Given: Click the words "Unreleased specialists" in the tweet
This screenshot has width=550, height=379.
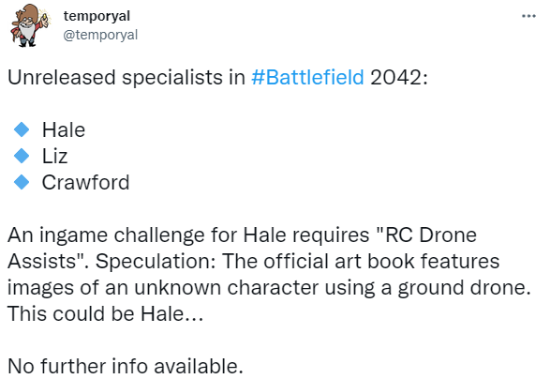Looking at the screenshot, I should click(115, 78).
